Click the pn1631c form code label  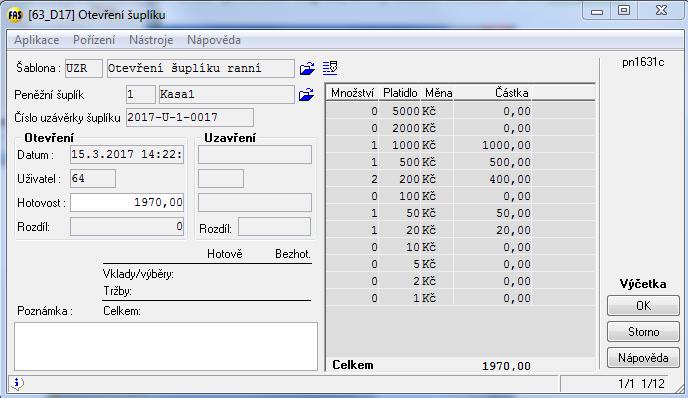(x=643, y=62)
